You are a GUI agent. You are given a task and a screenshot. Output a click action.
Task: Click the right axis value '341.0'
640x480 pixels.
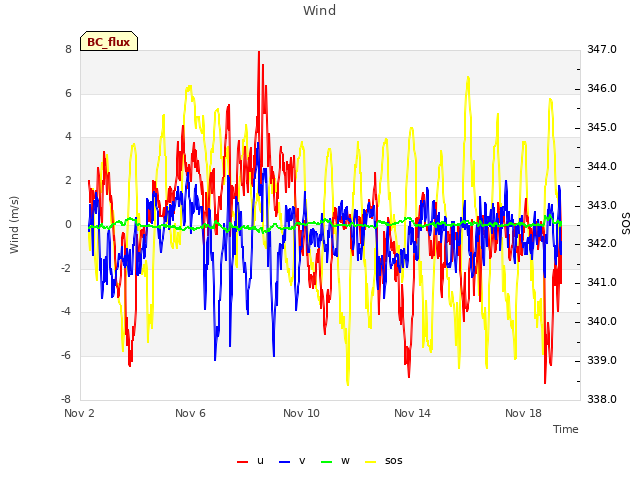602,282
